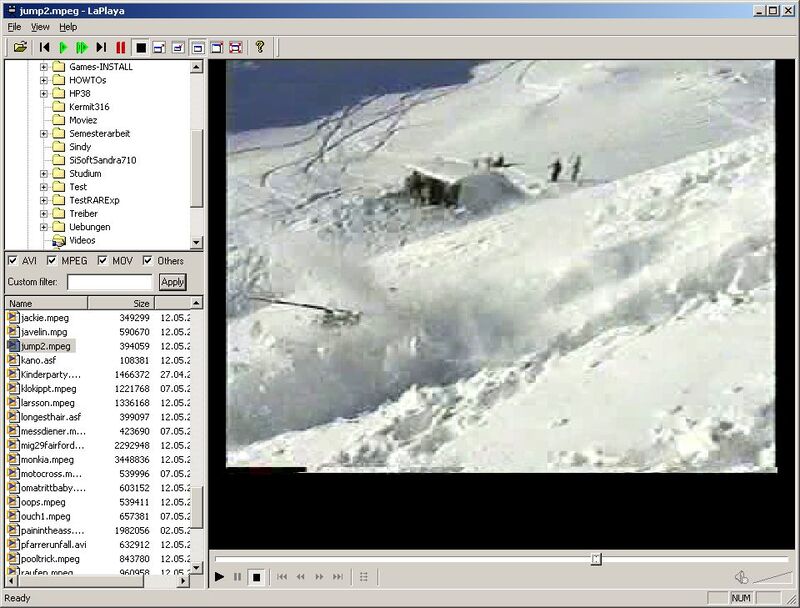The image size is (800, 608).
Task: Click the Custom filter text field
Action: tap(110, 282)
